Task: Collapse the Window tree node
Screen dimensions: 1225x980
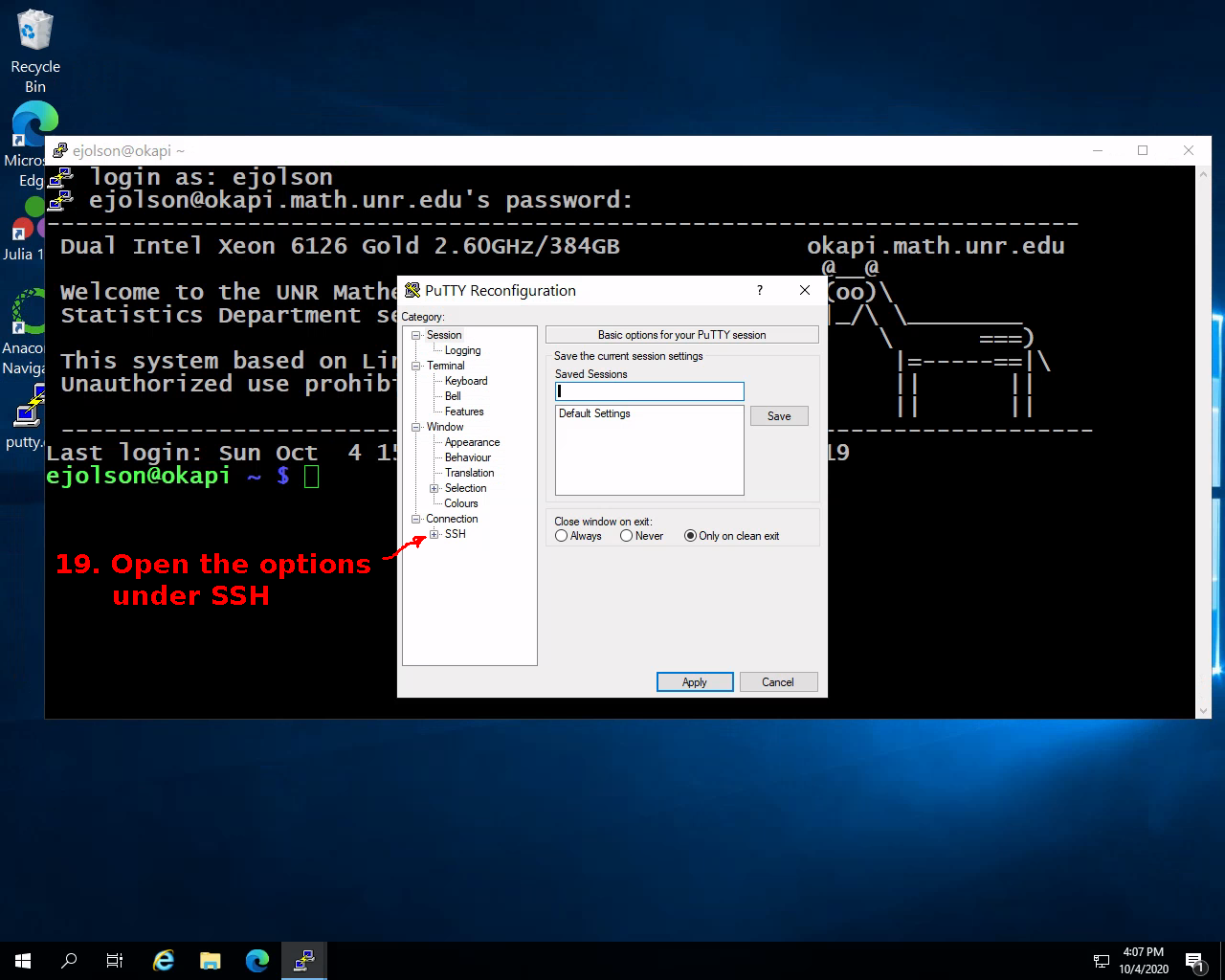Action: tap(416, 427)
